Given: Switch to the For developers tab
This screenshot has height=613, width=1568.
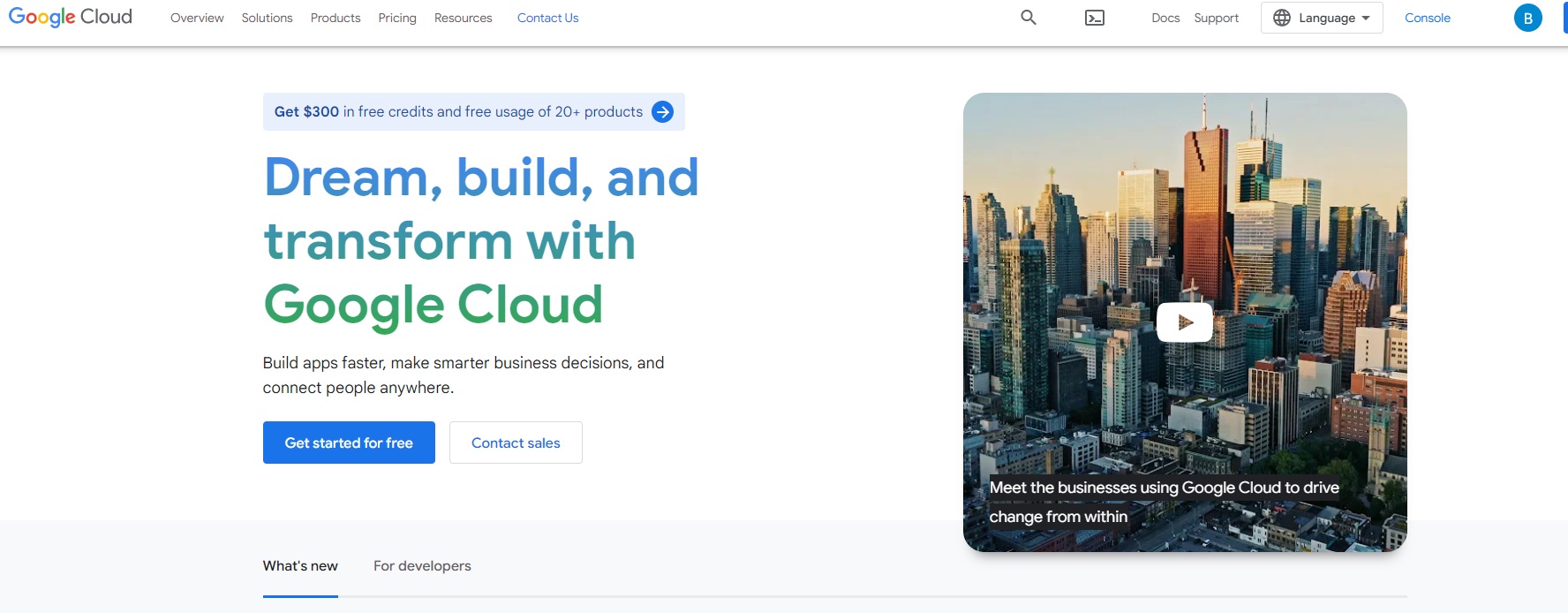Looking at the screenshot, I should point(422,566).
